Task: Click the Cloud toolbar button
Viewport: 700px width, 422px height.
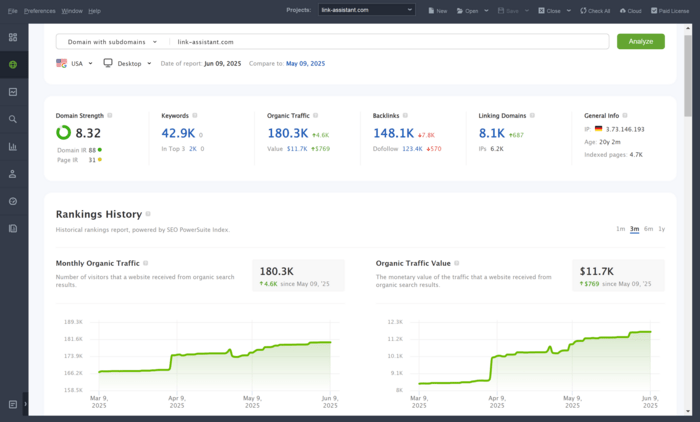Action: [630, 11]
